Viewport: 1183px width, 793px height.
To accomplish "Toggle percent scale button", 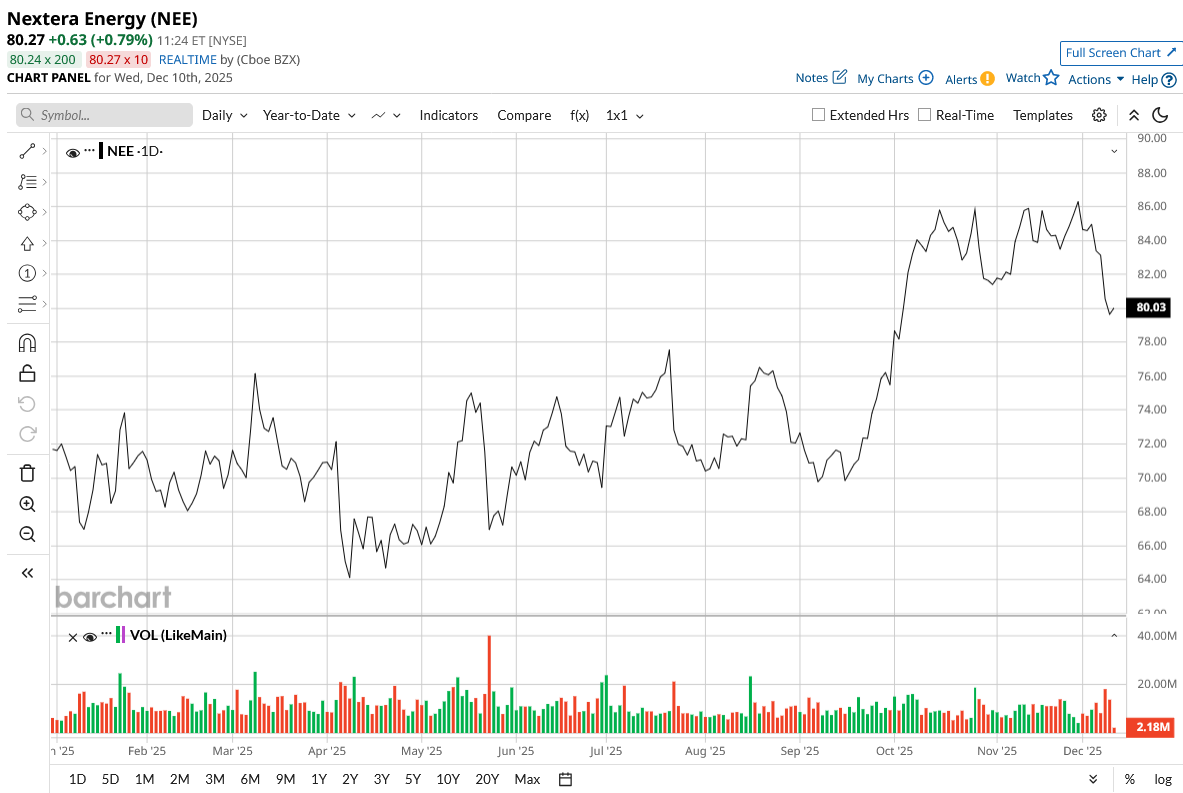I will tap(1129, 779).
